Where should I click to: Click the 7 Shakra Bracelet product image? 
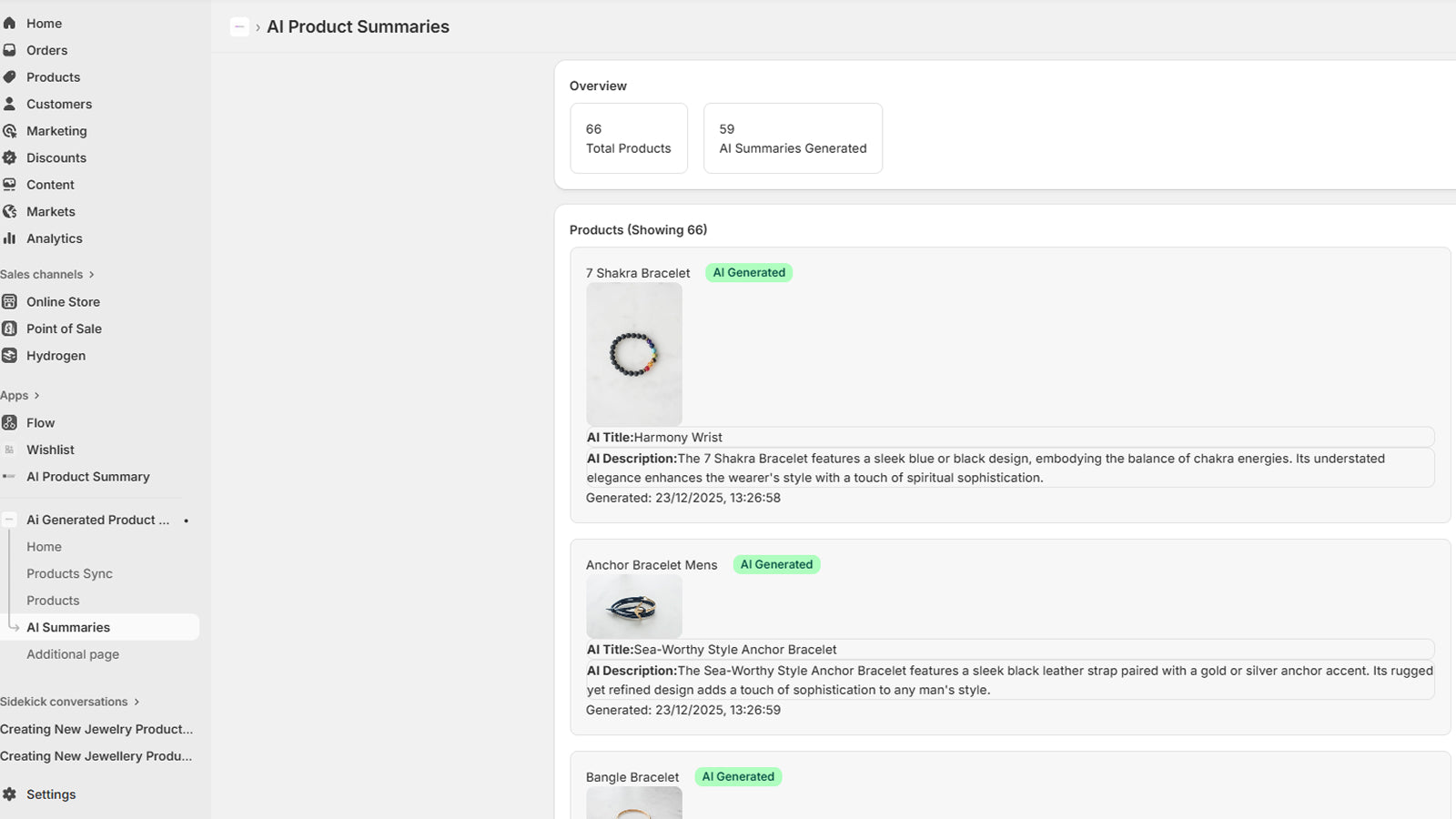633,354
